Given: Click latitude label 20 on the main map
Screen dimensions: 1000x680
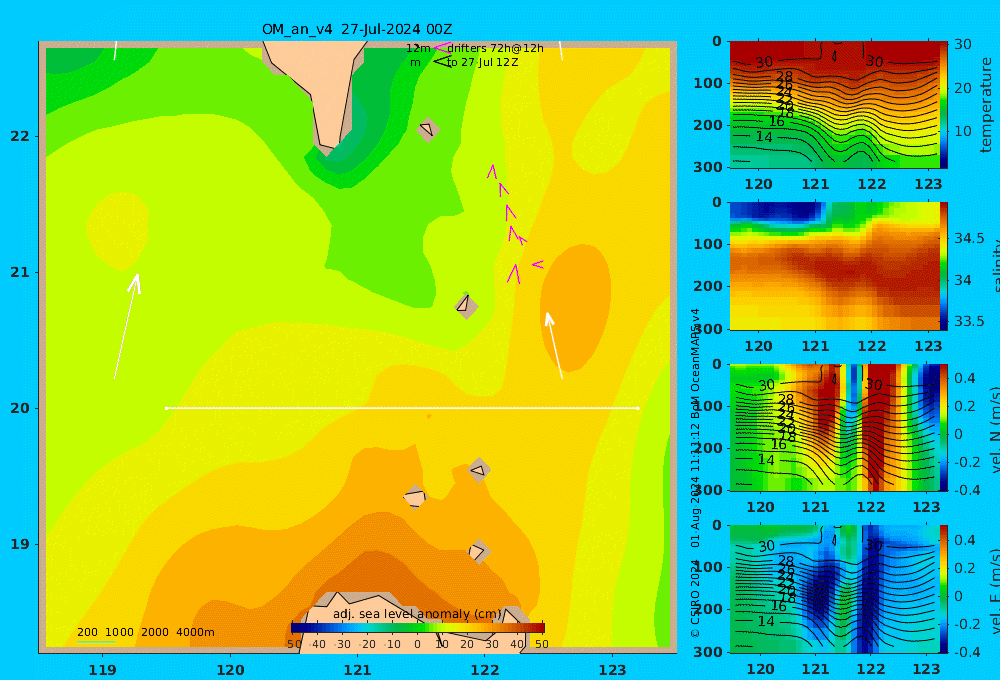Looking at the screenshot, I should point(20,408).
